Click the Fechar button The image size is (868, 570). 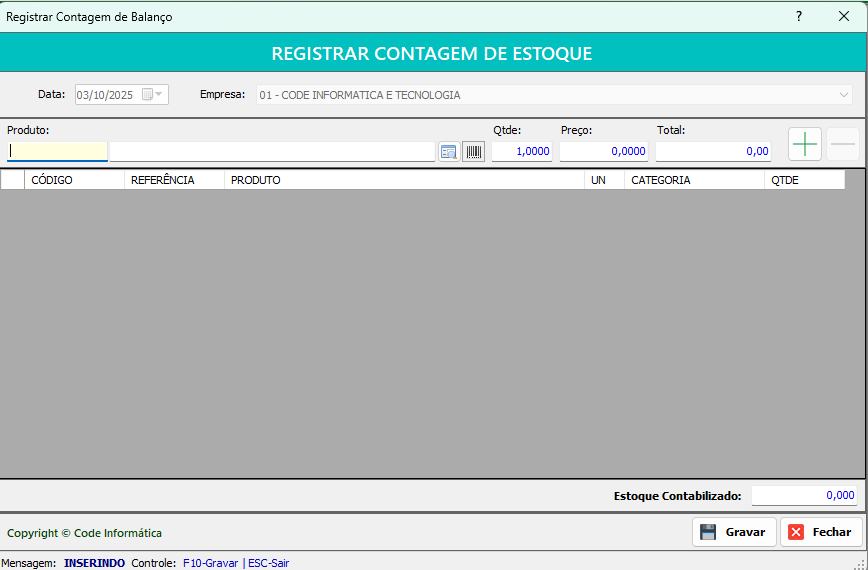coord(822,532)
